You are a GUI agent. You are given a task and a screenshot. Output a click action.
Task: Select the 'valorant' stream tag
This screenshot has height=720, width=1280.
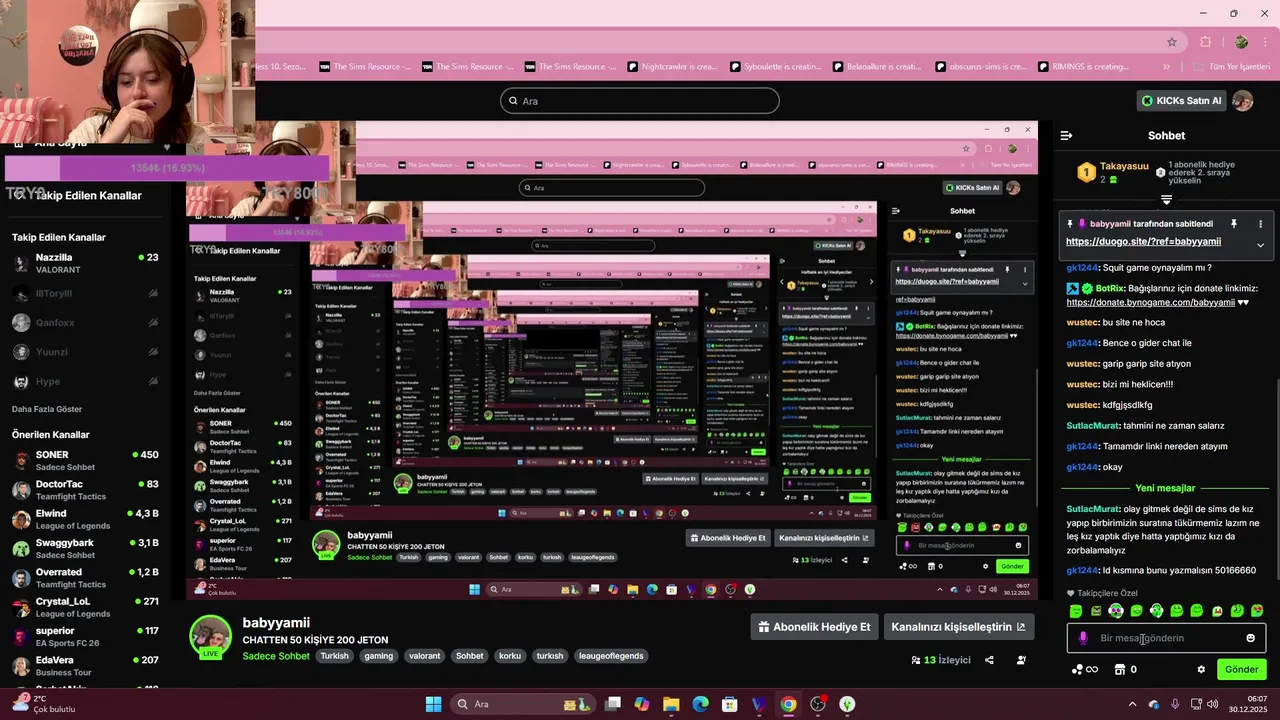click(x=424, y=656)
